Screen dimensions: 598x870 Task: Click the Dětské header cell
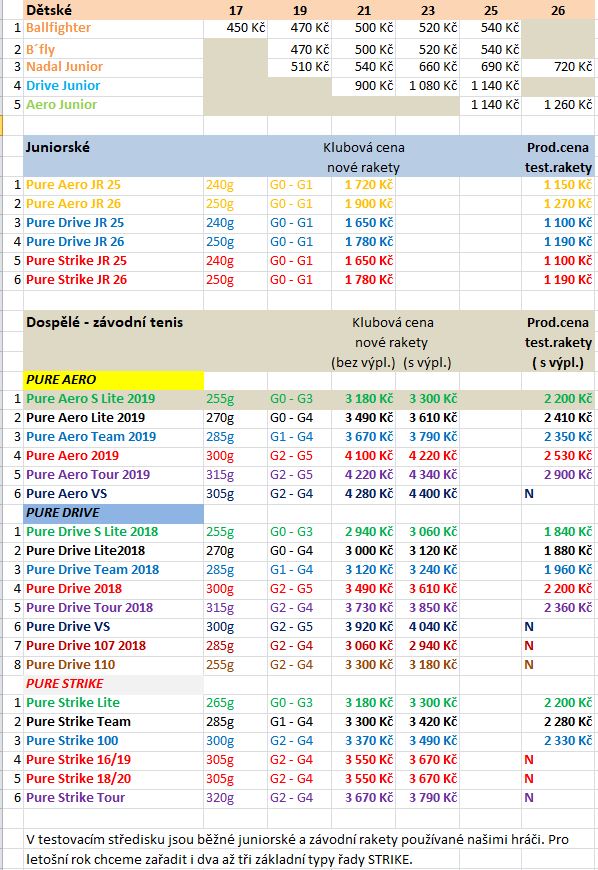pos(113,10)
